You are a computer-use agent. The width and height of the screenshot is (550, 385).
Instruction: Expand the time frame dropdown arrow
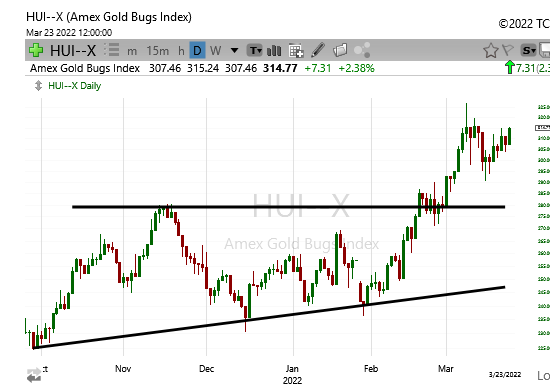click(x=234, y=51)
